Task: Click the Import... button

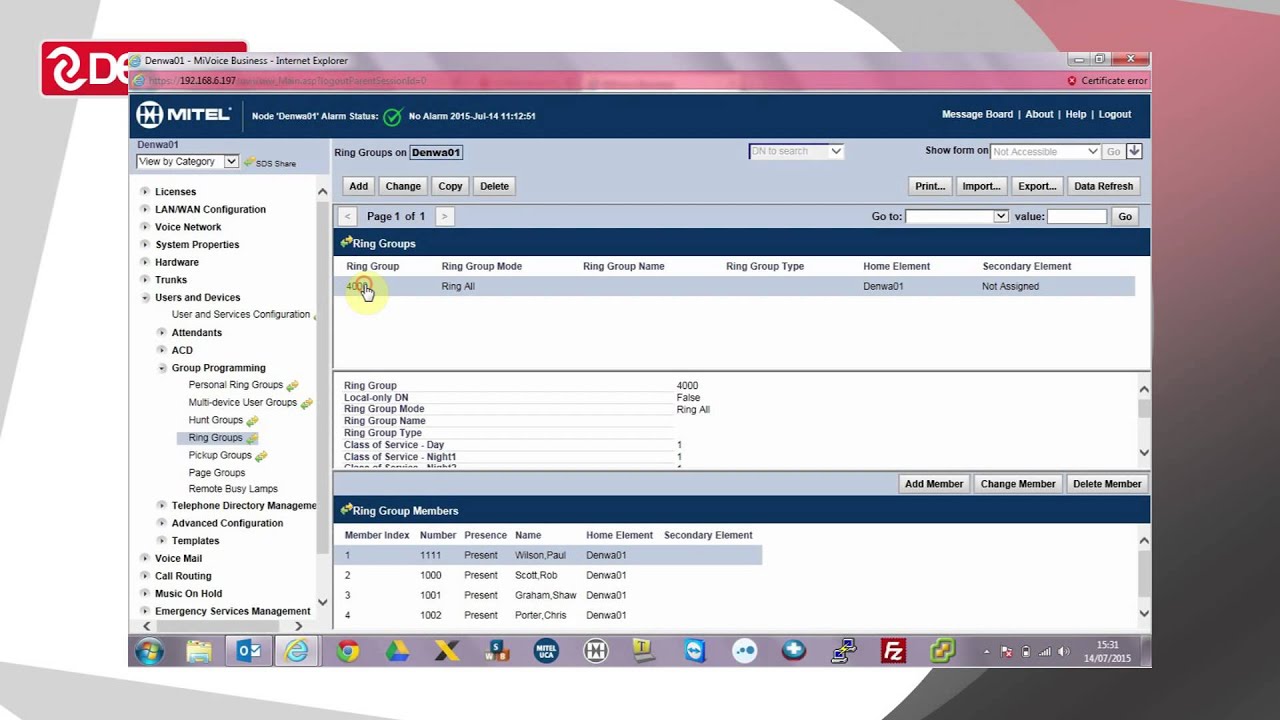Action: tap(981, 186)
